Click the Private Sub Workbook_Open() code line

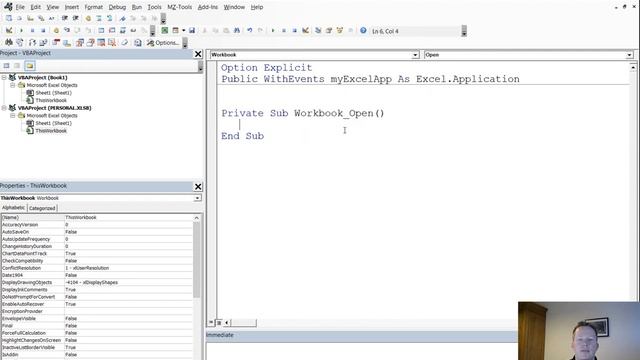(302, 113)
